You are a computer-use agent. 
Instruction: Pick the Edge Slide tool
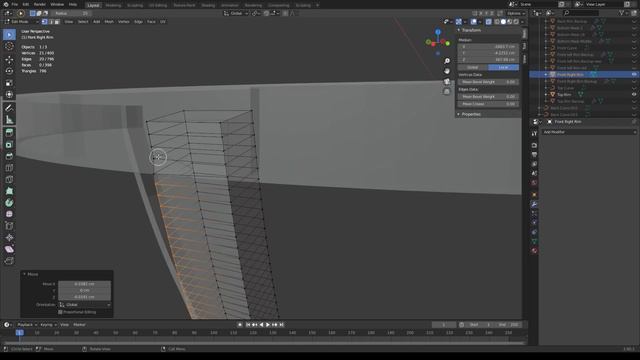(9, 226)
